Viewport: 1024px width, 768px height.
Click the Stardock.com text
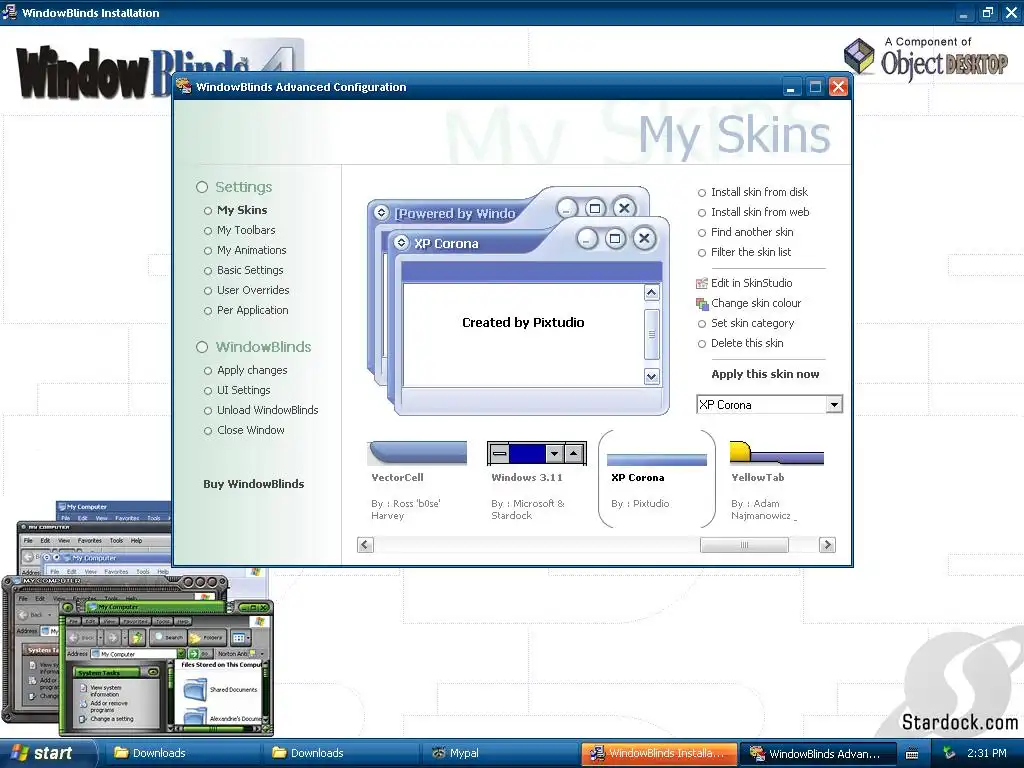[x=959, y=722]
